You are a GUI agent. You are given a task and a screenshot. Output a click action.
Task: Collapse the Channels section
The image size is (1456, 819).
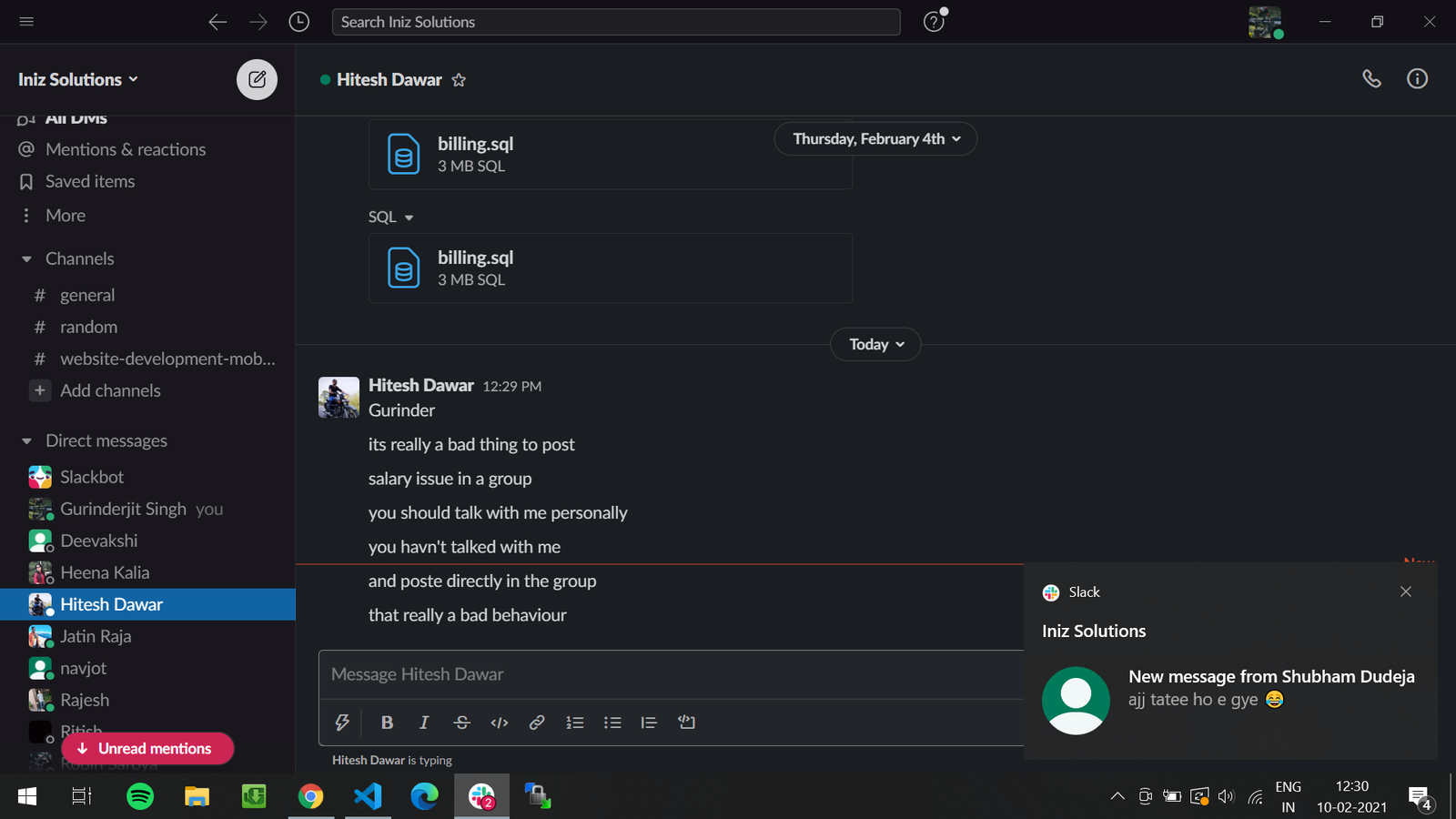[x=26, y=259]
